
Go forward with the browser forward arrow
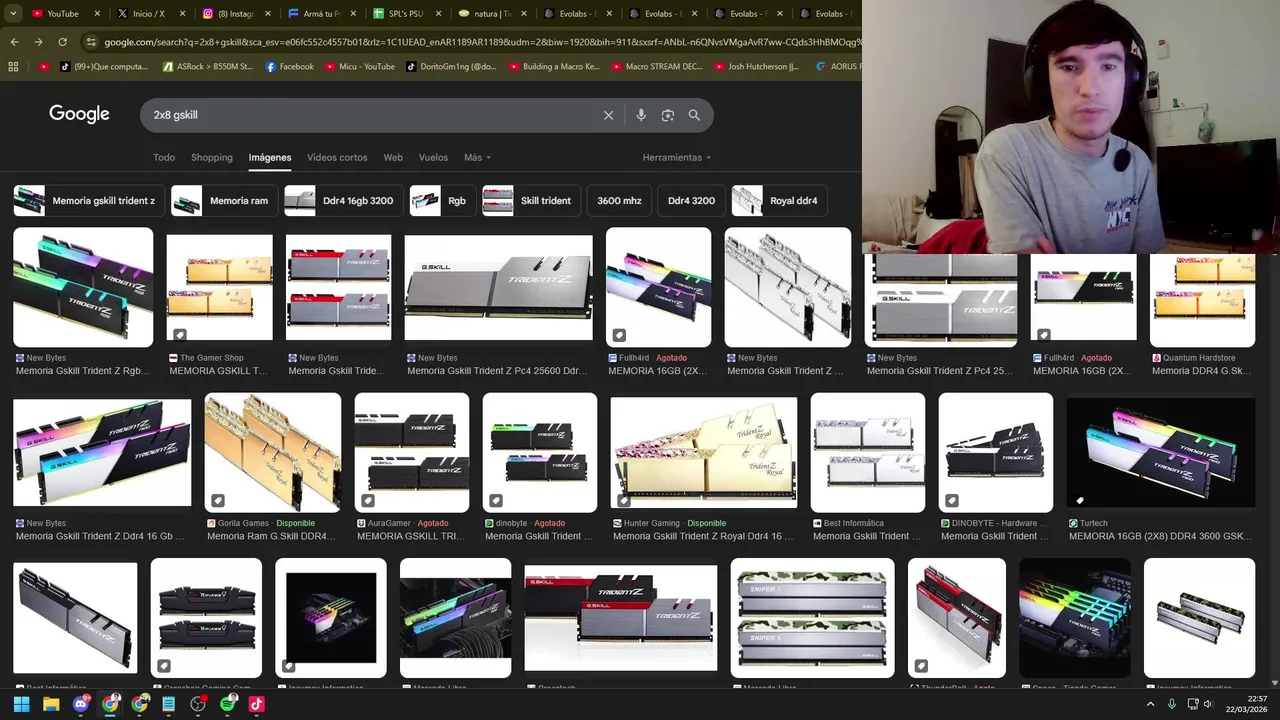pyautogui.click(x=38, y=42)
